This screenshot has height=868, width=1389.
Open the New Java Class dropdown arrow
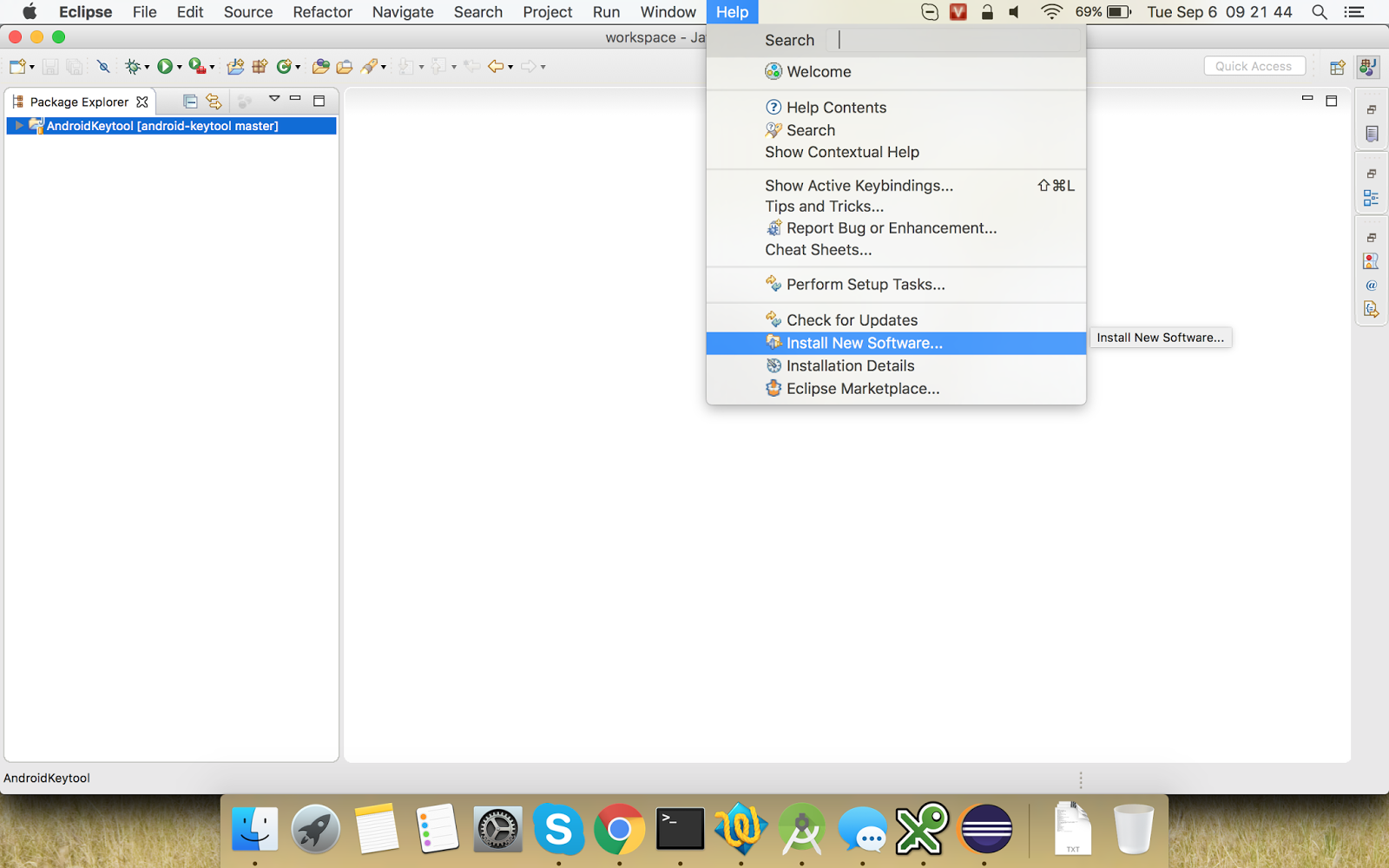tap(298, 67)
